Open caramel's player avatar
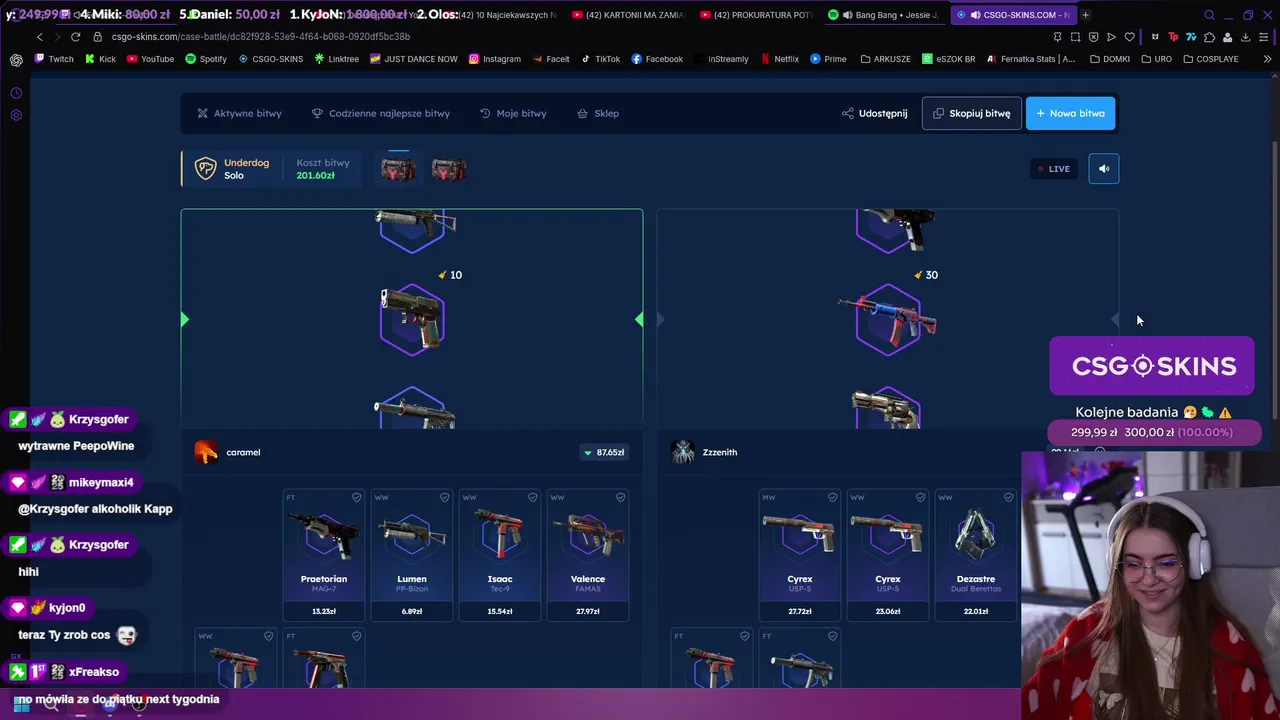 tap(206, 452)
